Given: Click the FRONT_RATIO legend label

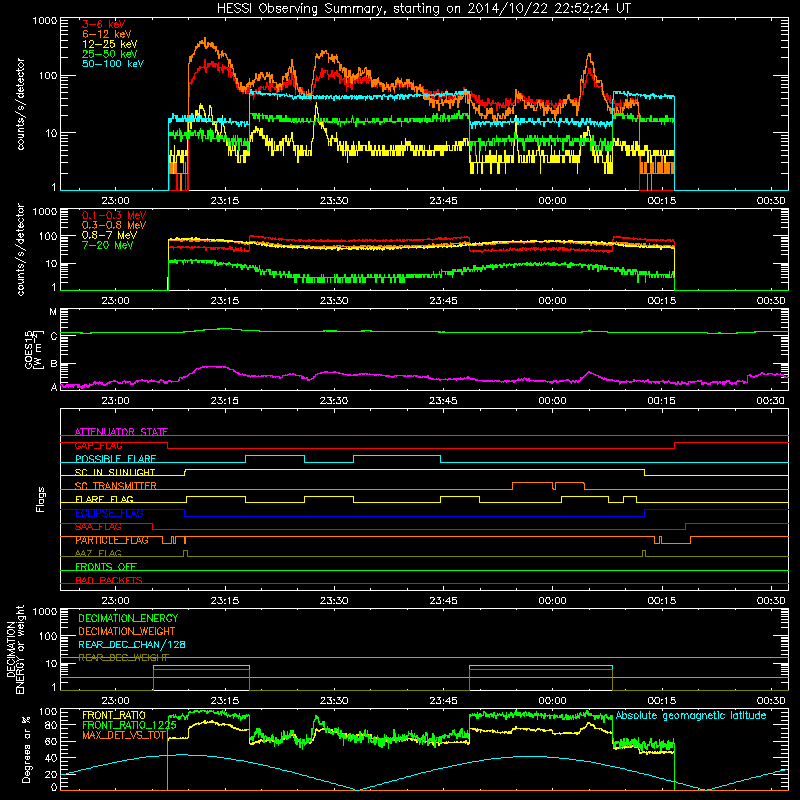Looking at the screenshot, I should click(x=114, y=715).
